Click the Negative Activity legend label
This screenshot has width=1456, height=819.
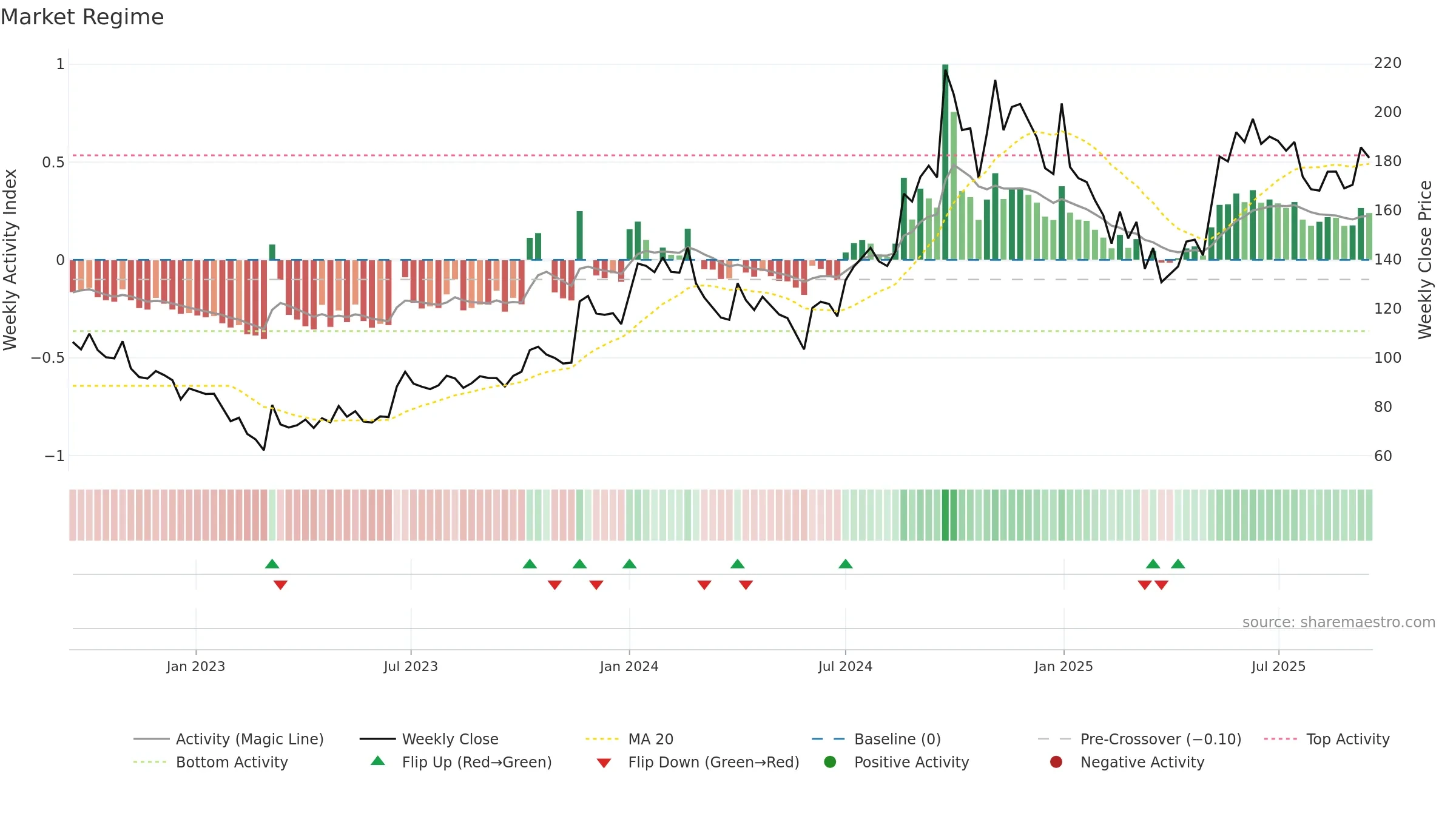pos(1142,762)
